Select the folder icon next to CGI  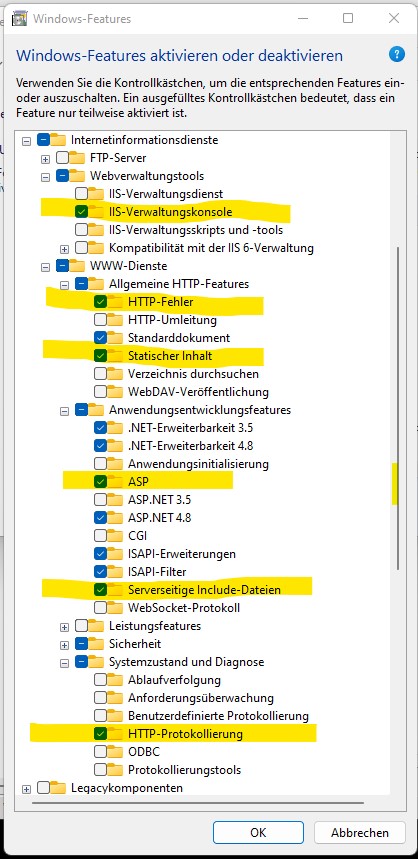[x=116, y=535]
